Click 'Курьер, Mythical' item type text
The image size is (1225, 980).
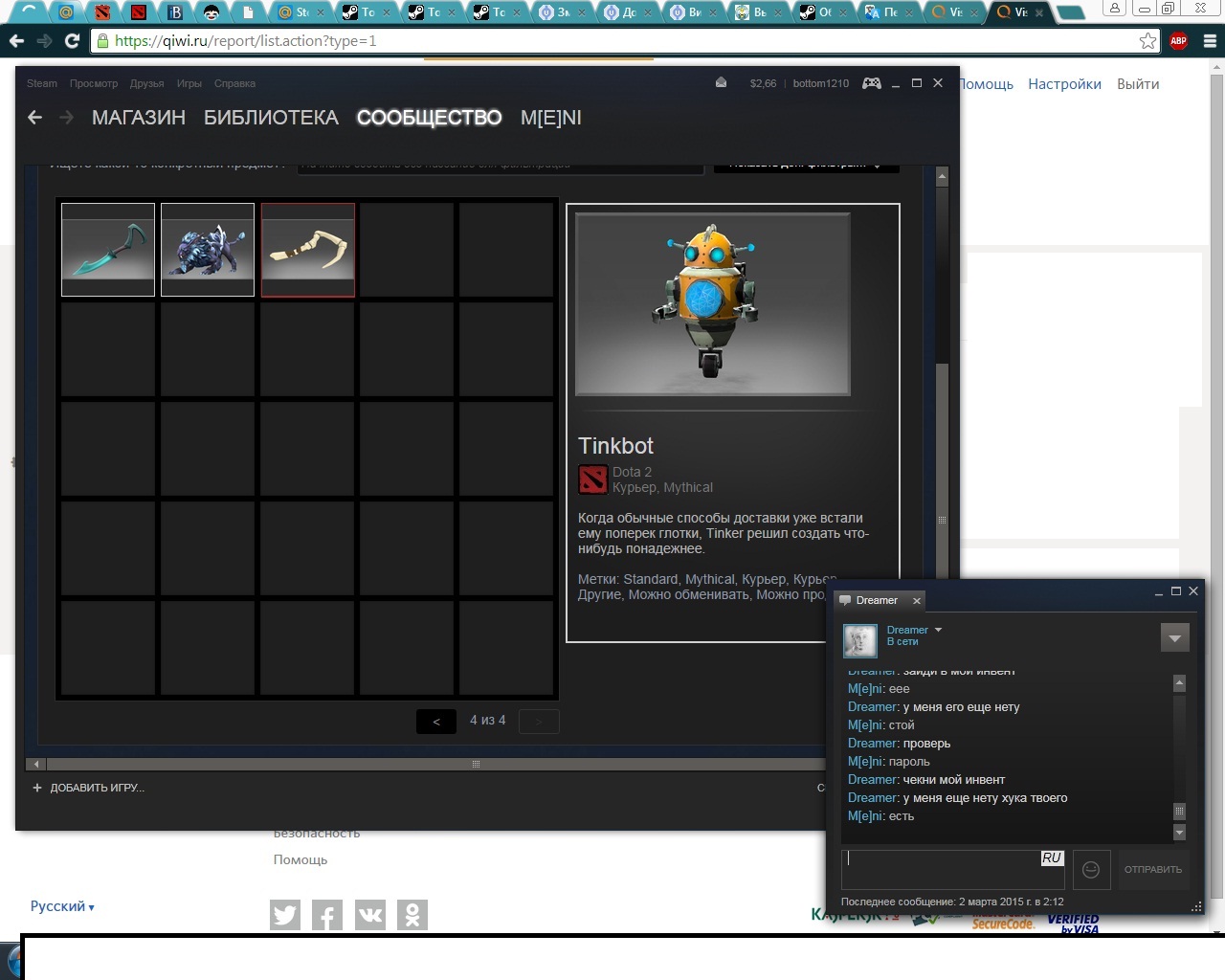pos(662,487)
